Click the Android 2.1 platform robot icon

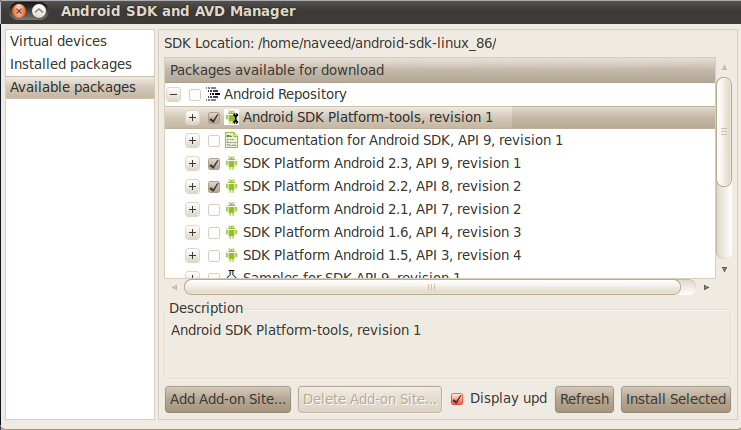(x=232, y=209)
